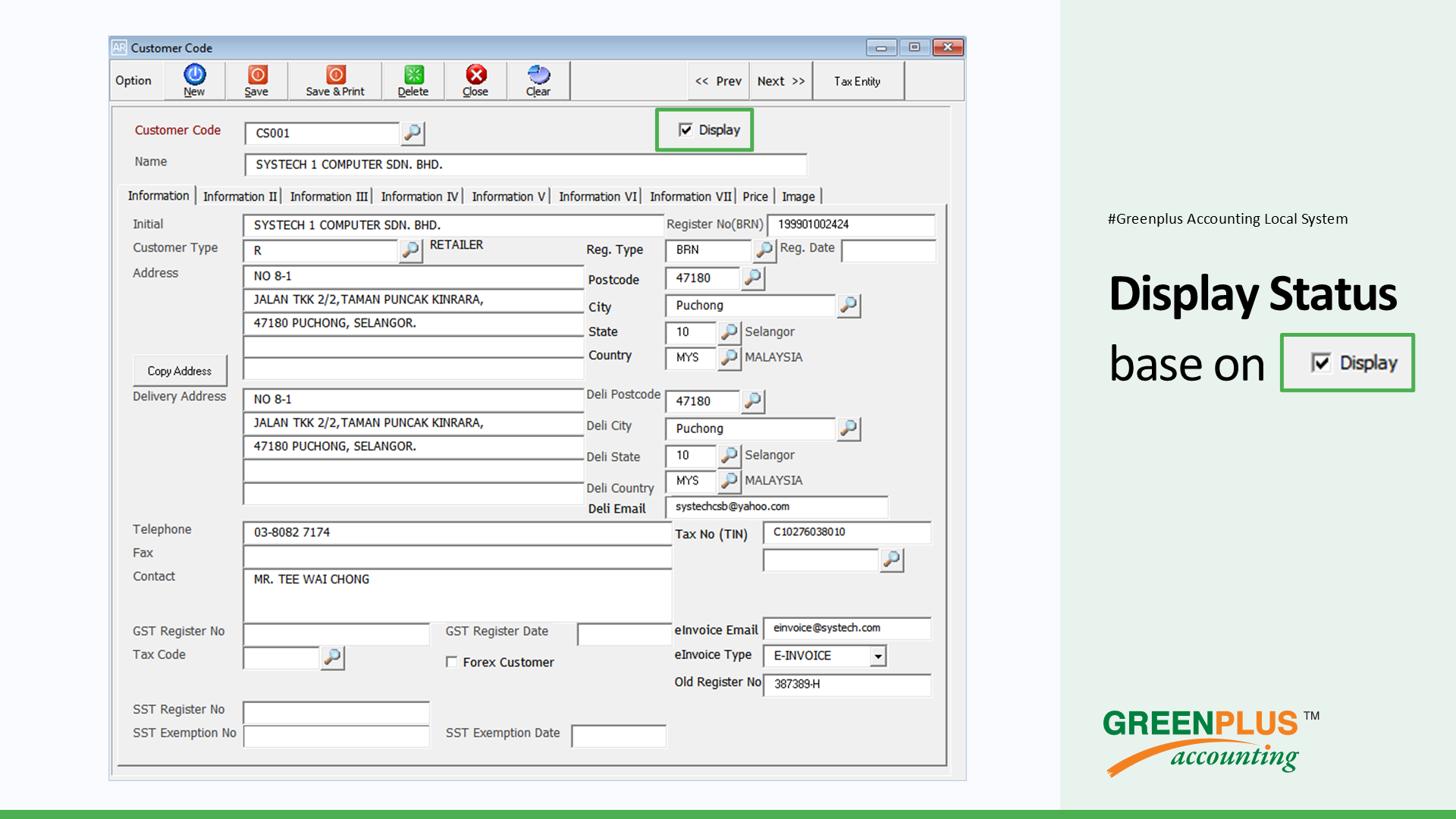The width and height of the screenshot is (1456, 819).
Task: Switch to the Information VI tab
Action: (x=598, y=196)
